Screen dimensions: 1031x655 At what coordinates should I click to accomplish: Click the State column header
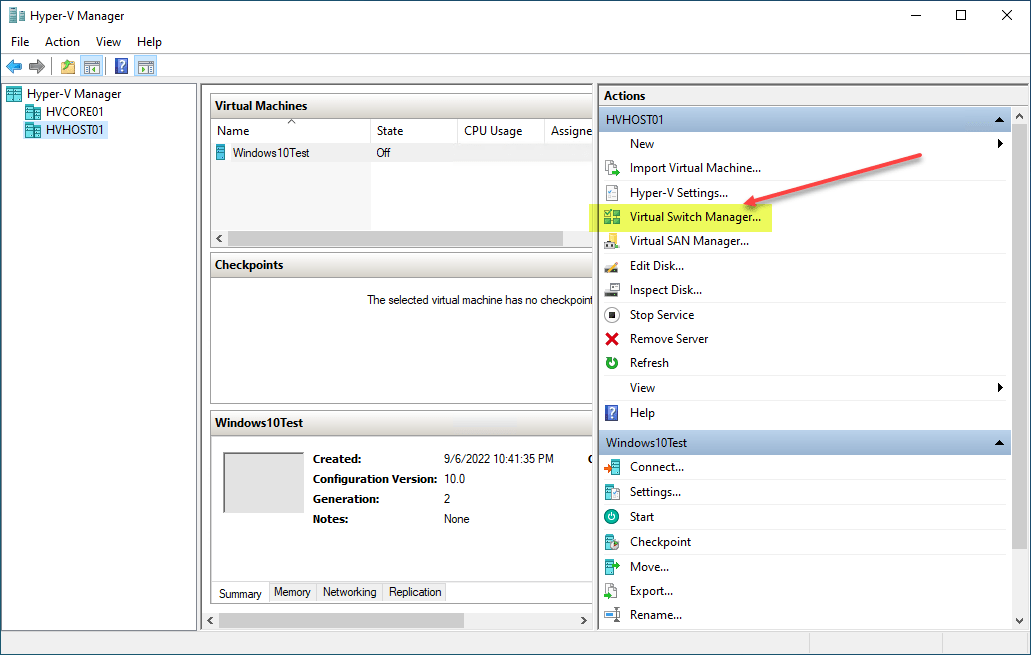[414, 131]
